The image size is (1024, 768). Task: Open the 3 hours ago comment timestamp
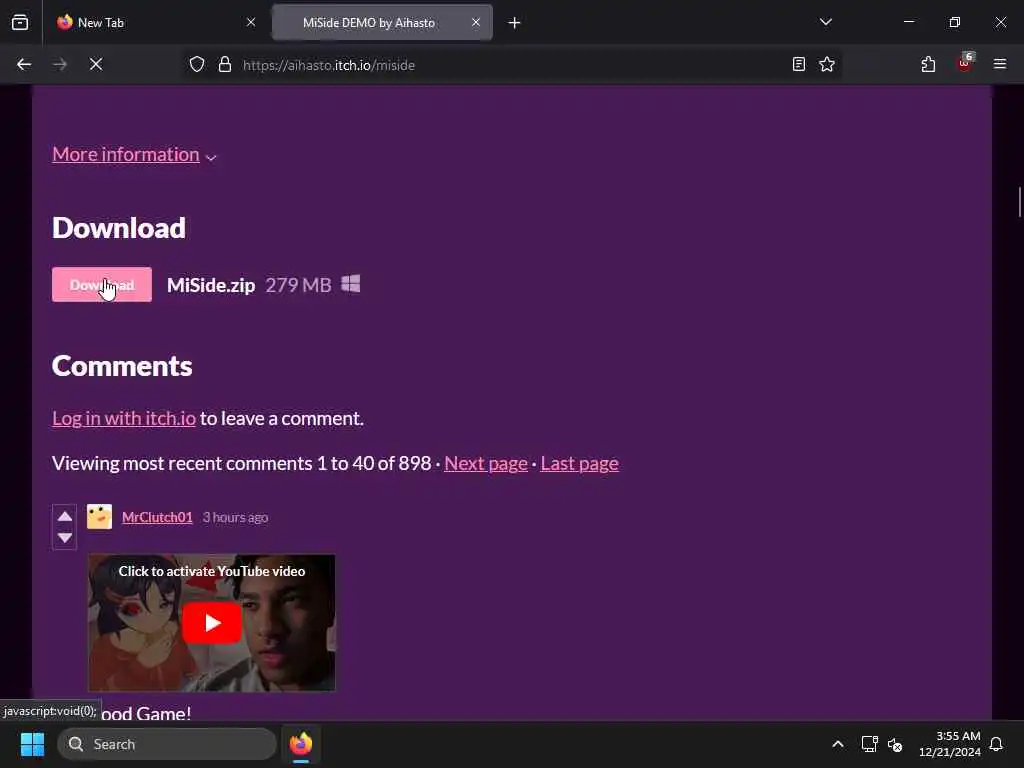pyautogui.click(x=235, y=517)
